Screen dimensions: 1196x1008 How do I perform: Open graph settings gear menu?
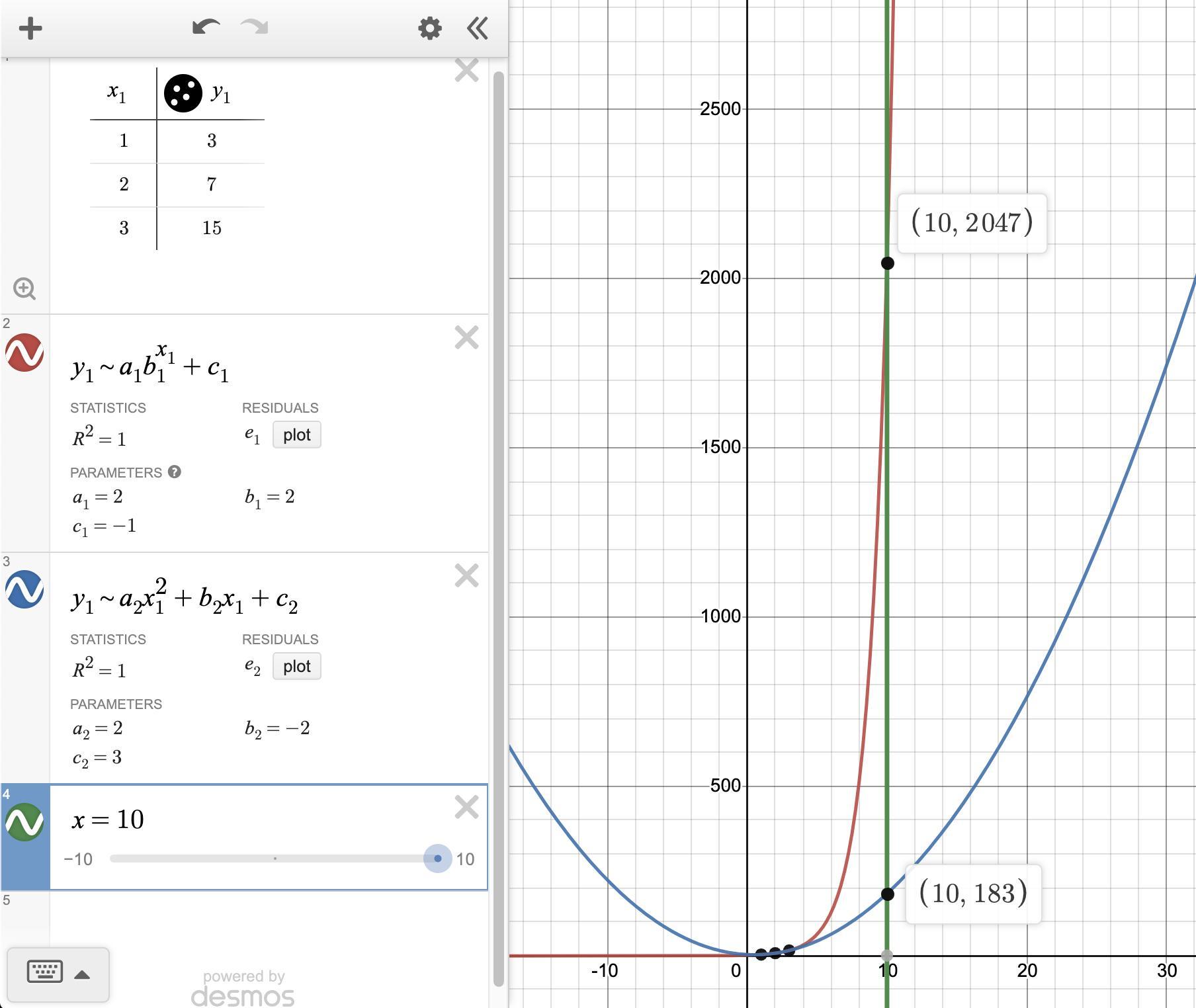coord(430,28)
